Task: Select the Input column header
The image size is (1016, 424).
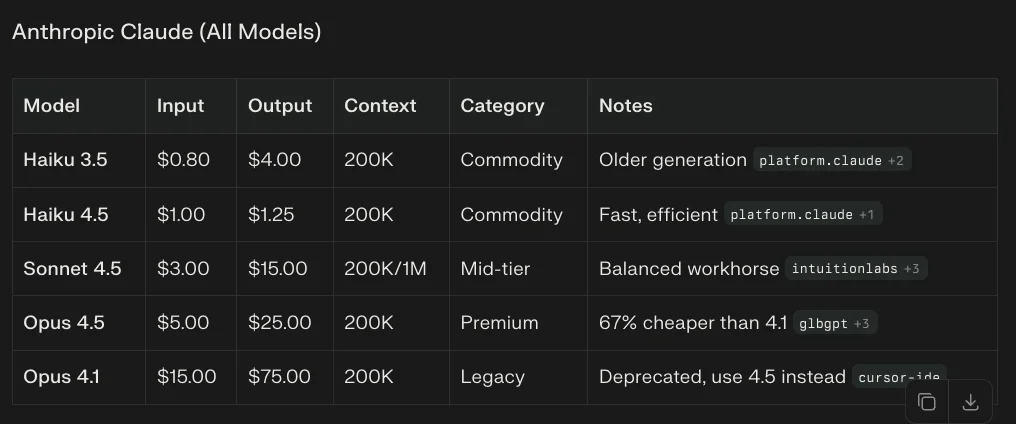Action: tap(180, 106)
